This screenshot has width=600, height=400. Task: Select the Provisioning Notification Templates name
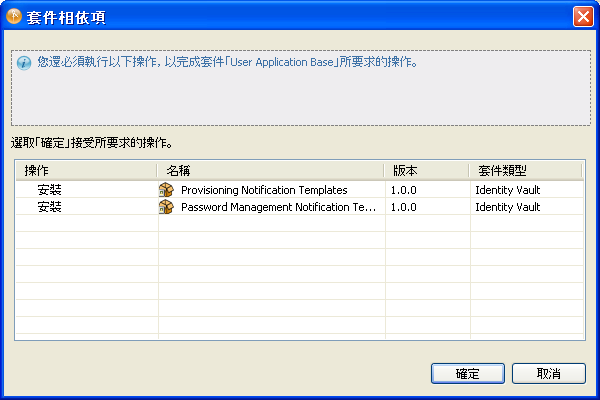(264, 190)
